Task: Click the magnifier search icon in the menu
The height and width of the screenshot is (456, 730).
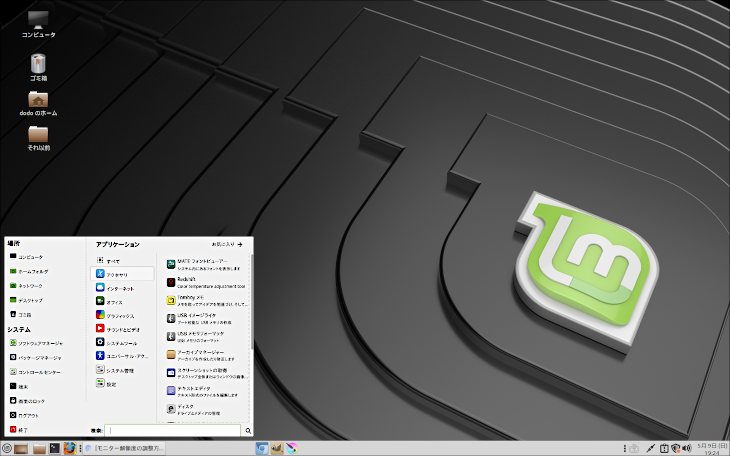Action: pos(248,431)
